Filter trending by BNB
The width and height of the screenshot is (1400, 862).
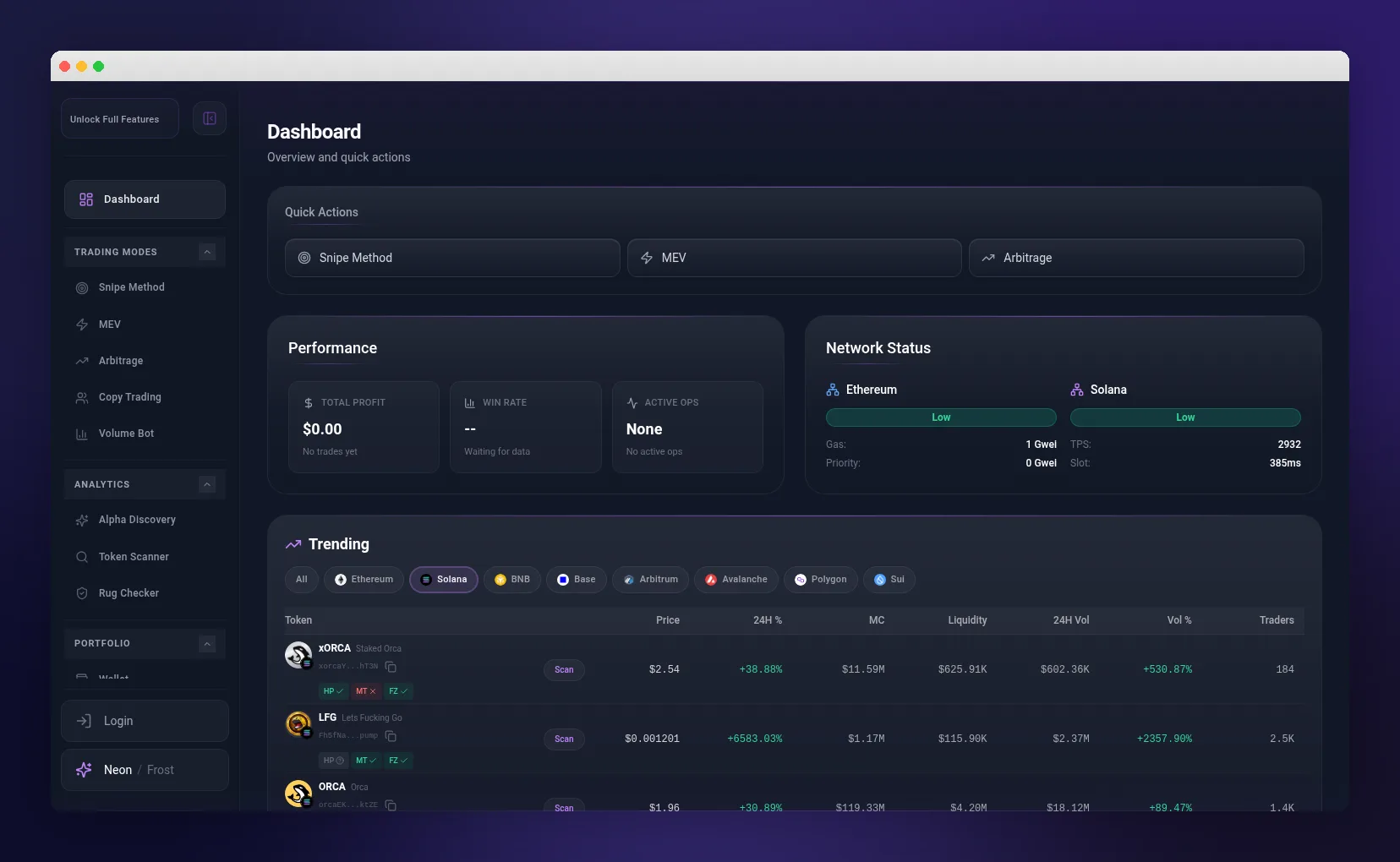point(512,580)
